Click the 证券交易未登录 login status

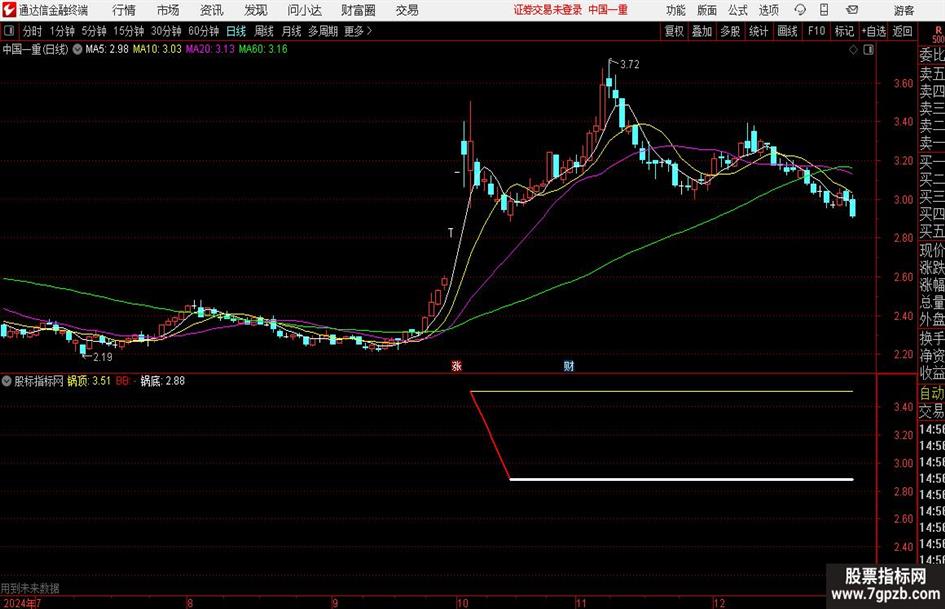[548, 10]
